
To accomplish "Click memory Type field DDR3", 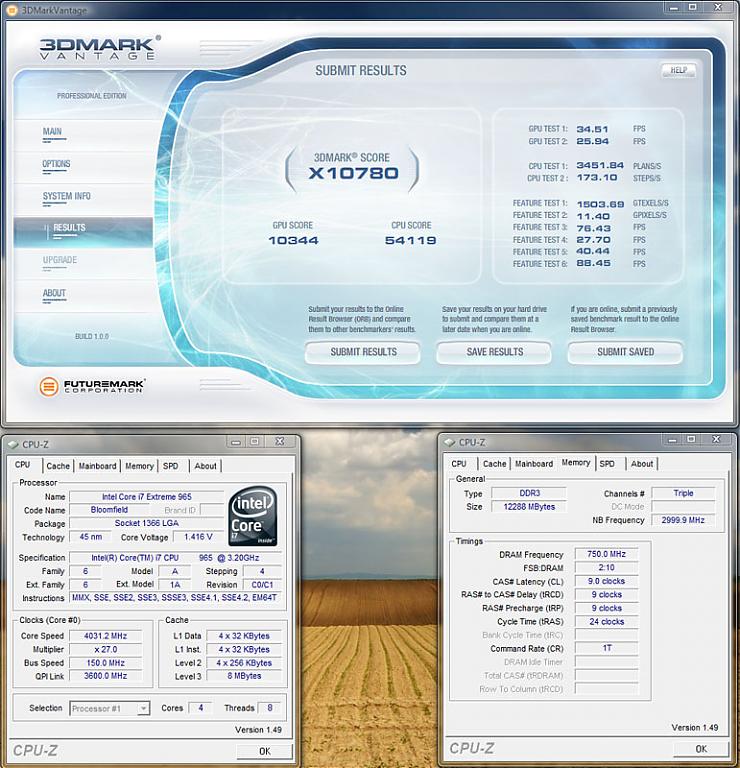I will [x=529, y=493].
